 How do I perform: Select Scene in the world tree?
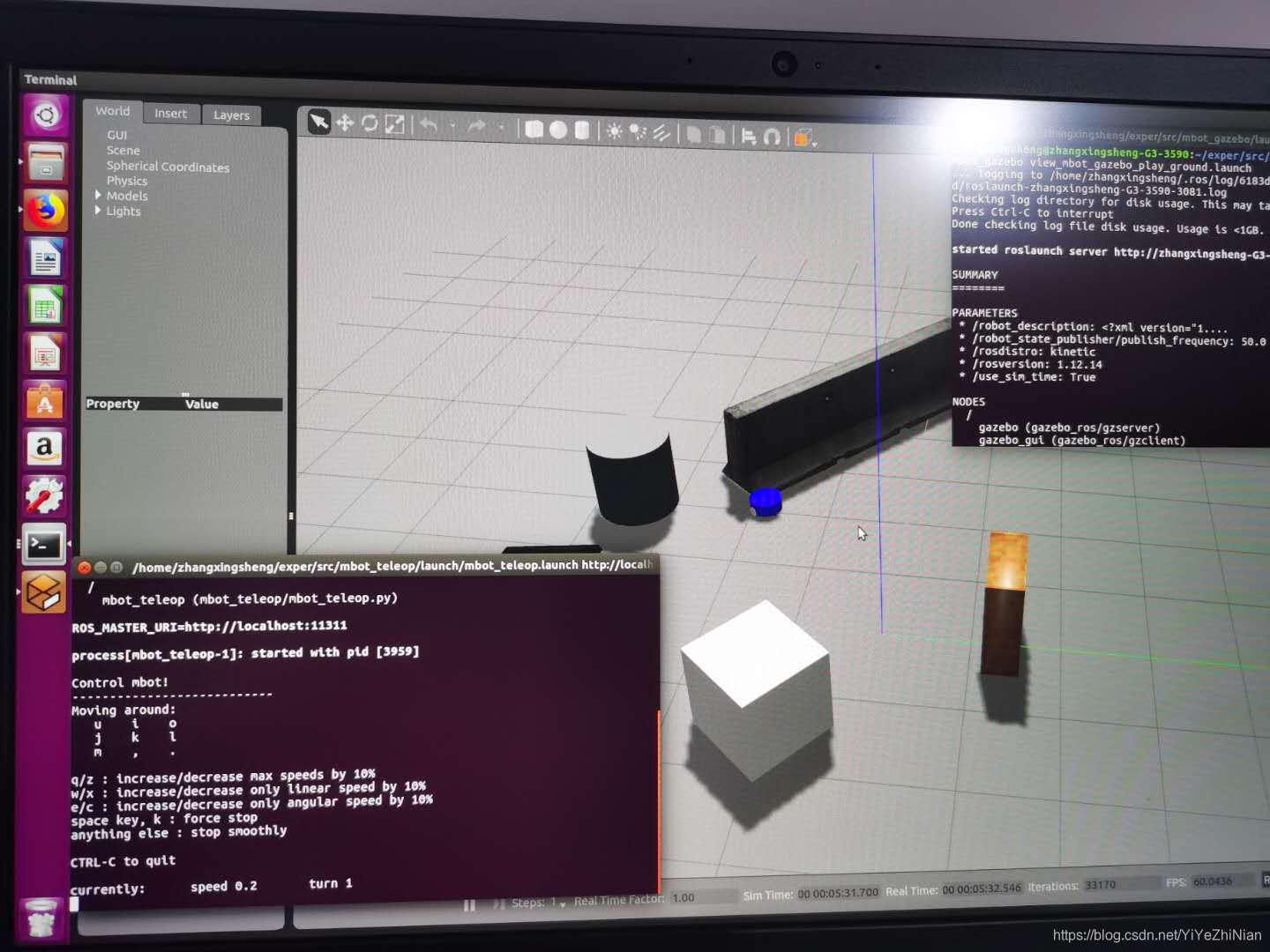tap(123, 151)
